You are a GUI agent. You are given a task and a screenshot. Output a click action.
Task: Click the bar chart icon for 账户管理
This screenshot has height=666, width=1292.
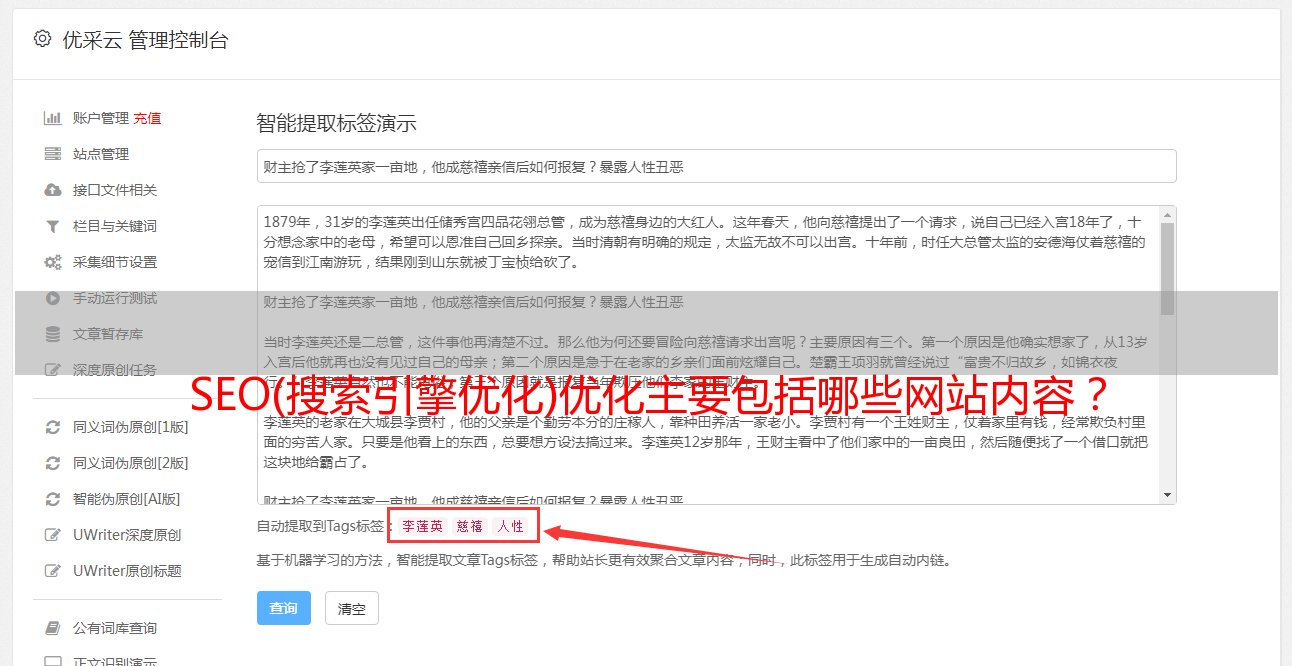52,118
